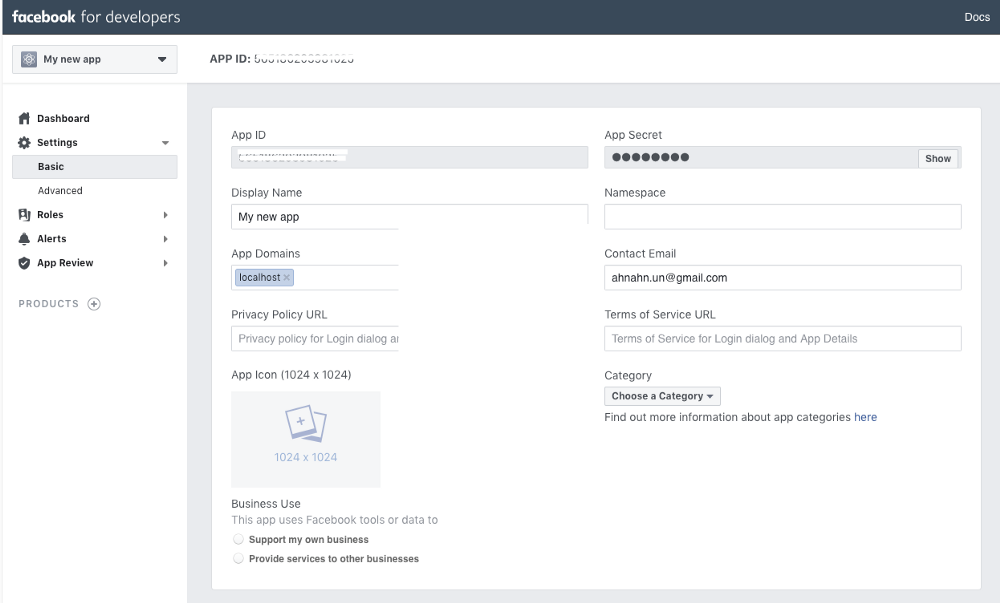Expand the App Review submenu arrow

165,263
